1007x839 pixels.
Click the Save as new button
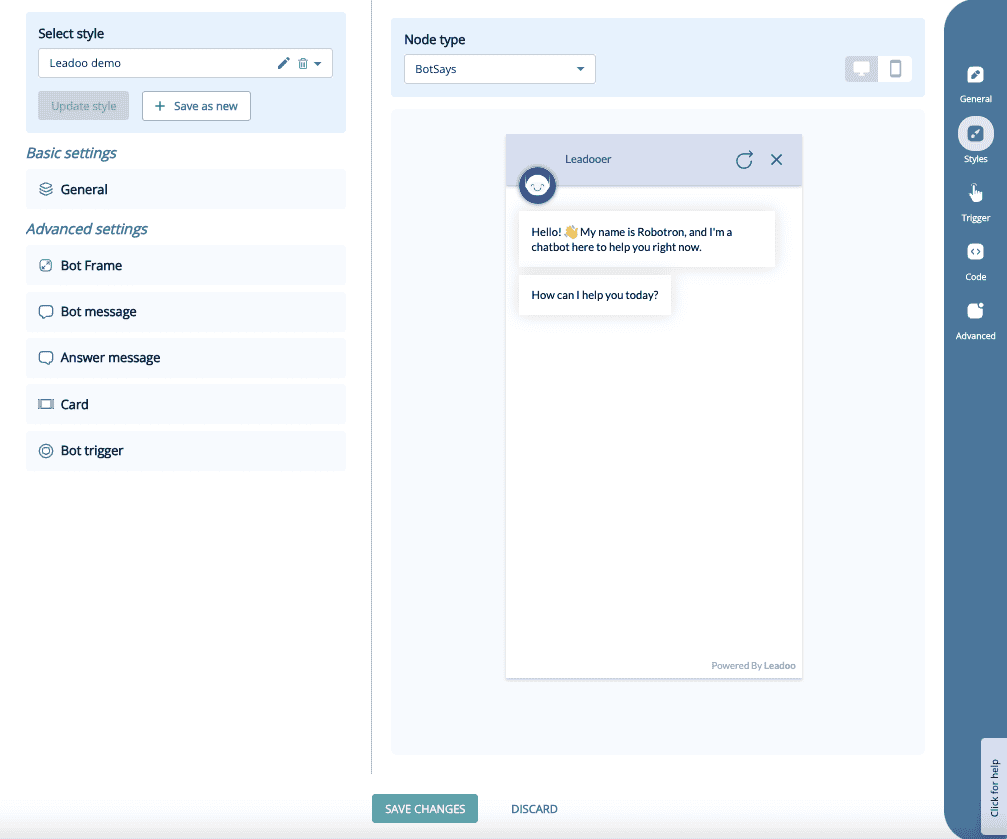[x=196, y=105]
